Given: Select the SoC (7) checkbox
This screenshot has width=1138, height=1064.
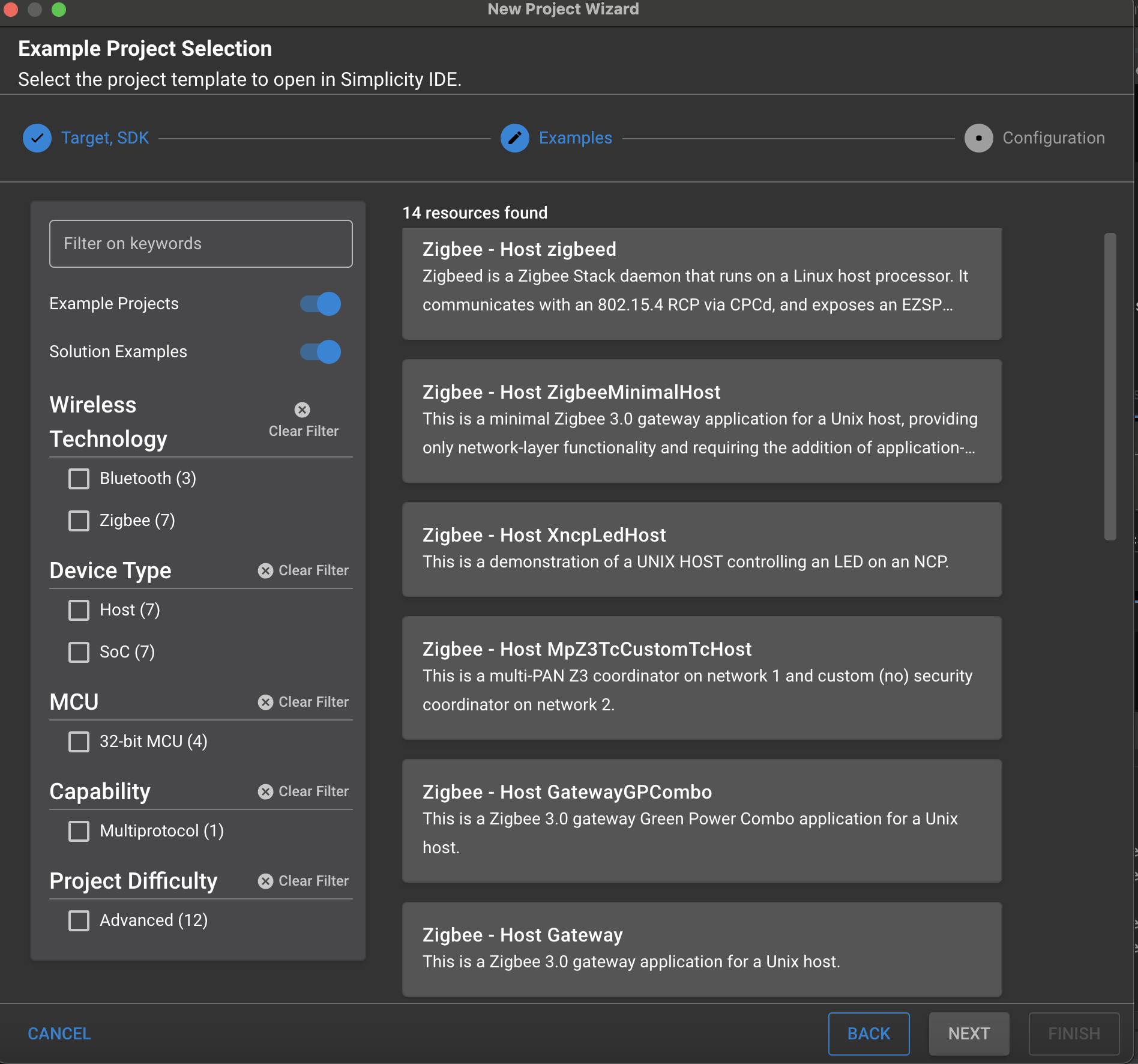Looking at the screenshot, I should 79,652.
